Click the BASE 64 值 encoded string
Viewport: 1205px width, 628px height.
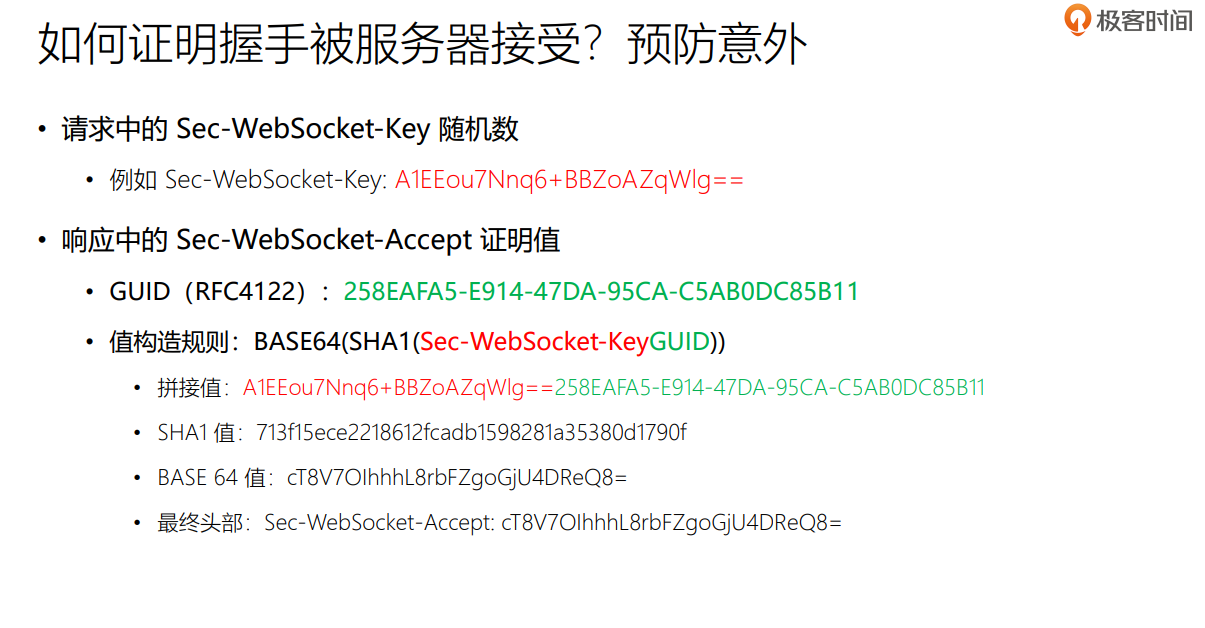coord(456,478)
